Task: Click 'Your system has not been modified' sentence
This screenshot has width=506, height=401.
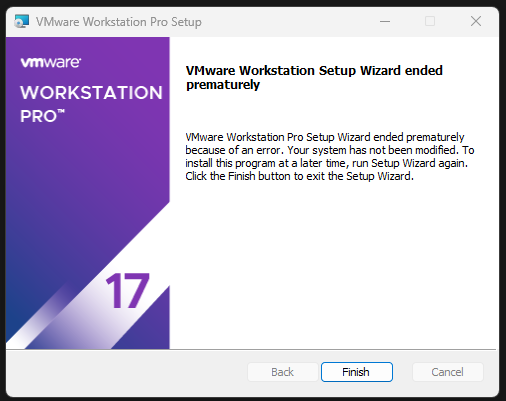Action: pos(373,150)
